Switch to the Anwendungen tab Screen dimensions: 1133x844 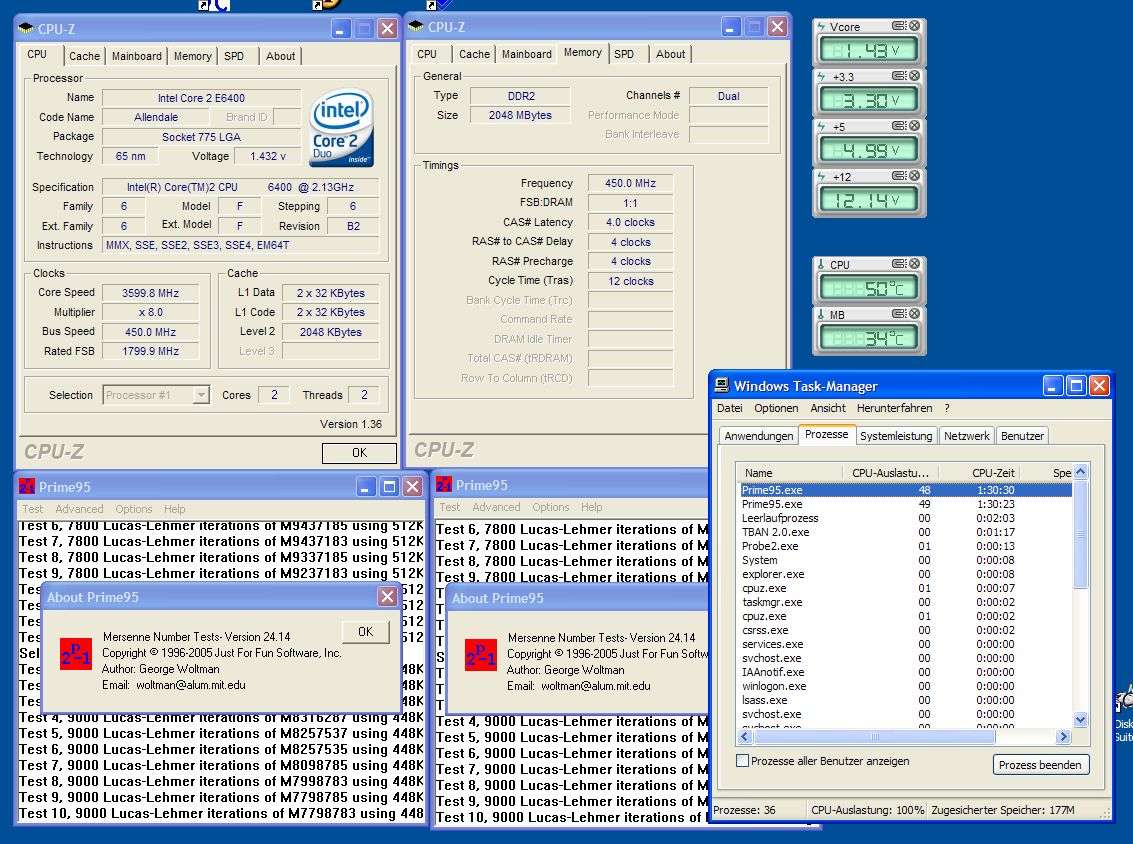pyautogui.click(x=759, y=436)
